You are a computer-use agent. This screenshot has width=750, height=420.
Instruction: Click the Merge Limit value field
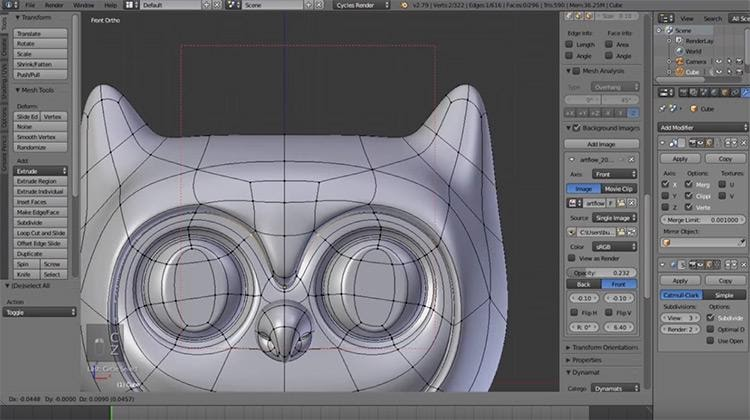click(703, 220)
